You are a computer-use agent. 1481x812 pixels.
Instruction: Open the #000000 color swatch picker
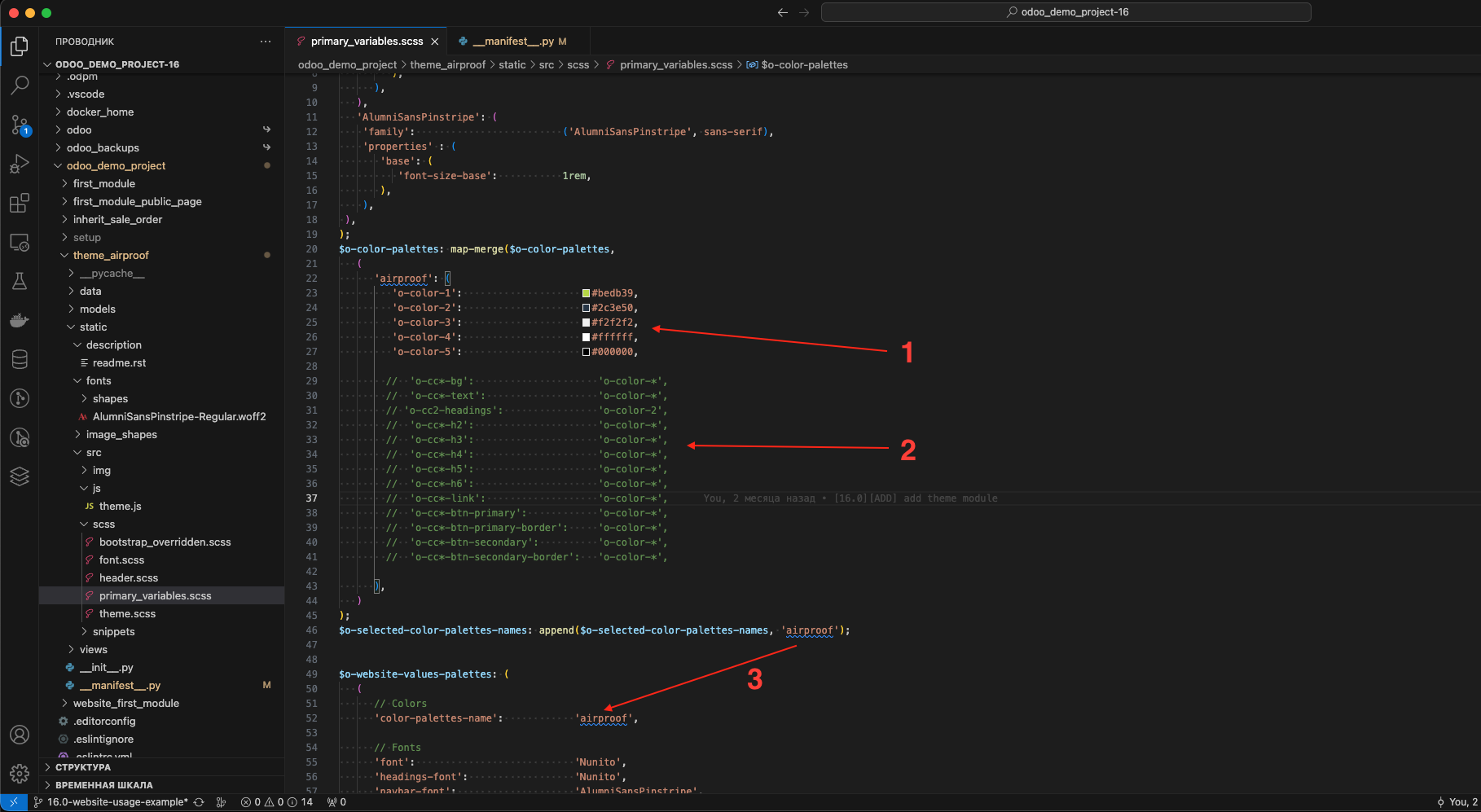click(586, 352)
